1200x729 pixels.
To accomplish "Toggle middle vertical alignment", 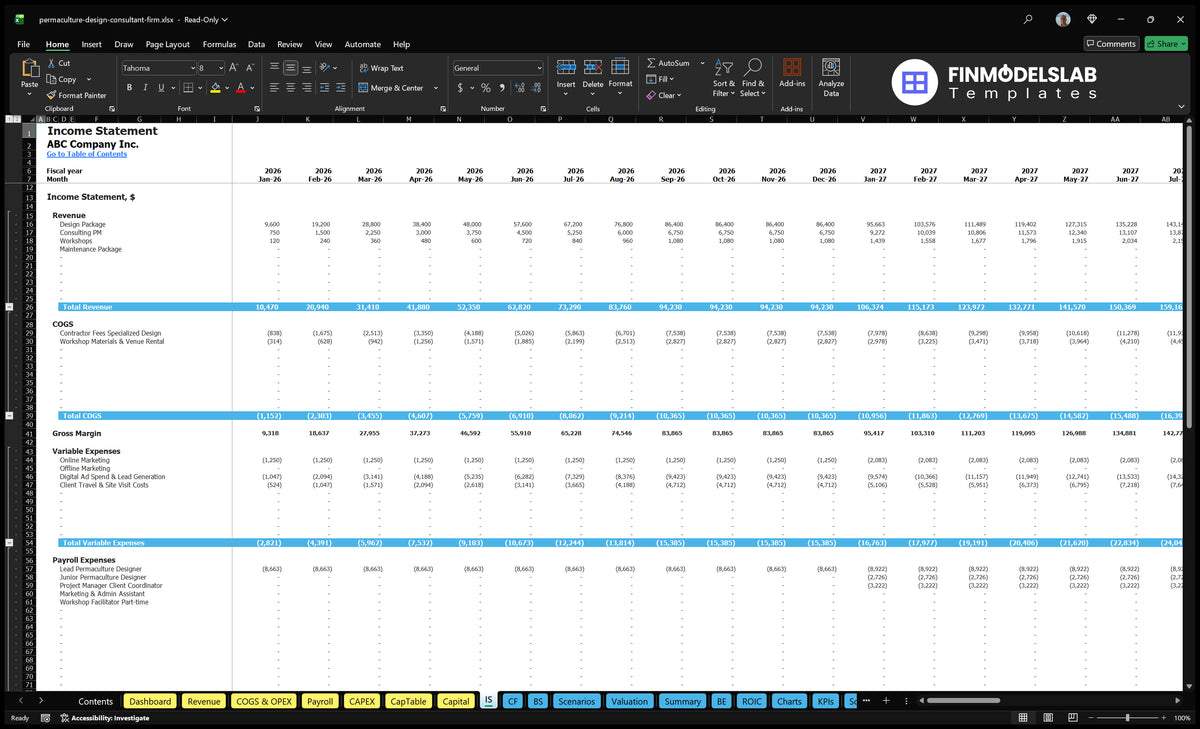I will [291, 68].
